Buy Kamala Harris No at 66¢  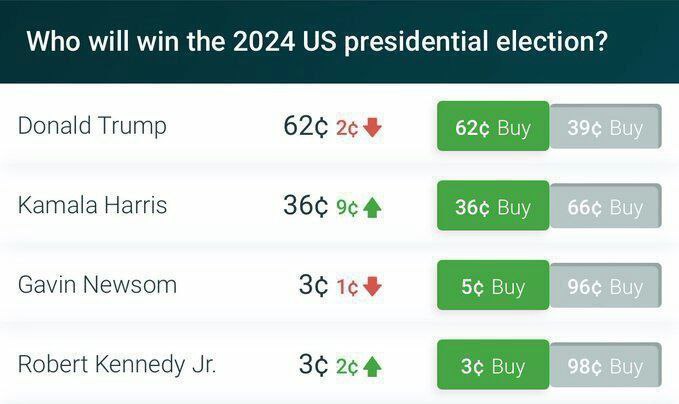point(605,206)
